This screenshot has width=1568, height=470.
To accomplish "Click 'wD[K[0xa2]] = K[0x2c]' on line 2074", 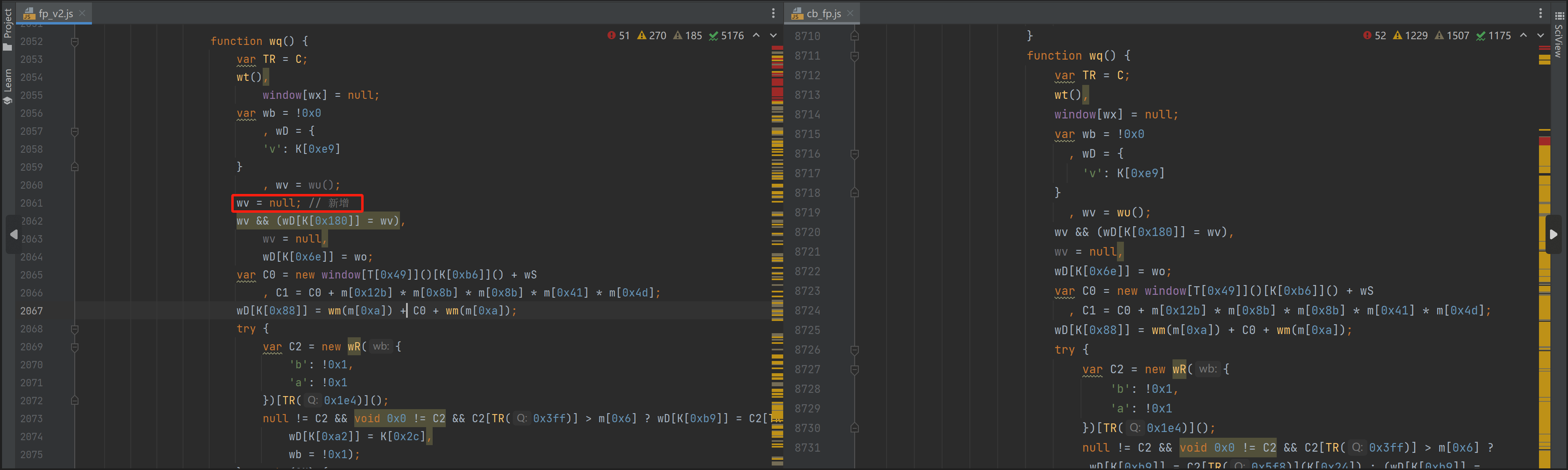I will pyautogui.click(x=357, y=437).
